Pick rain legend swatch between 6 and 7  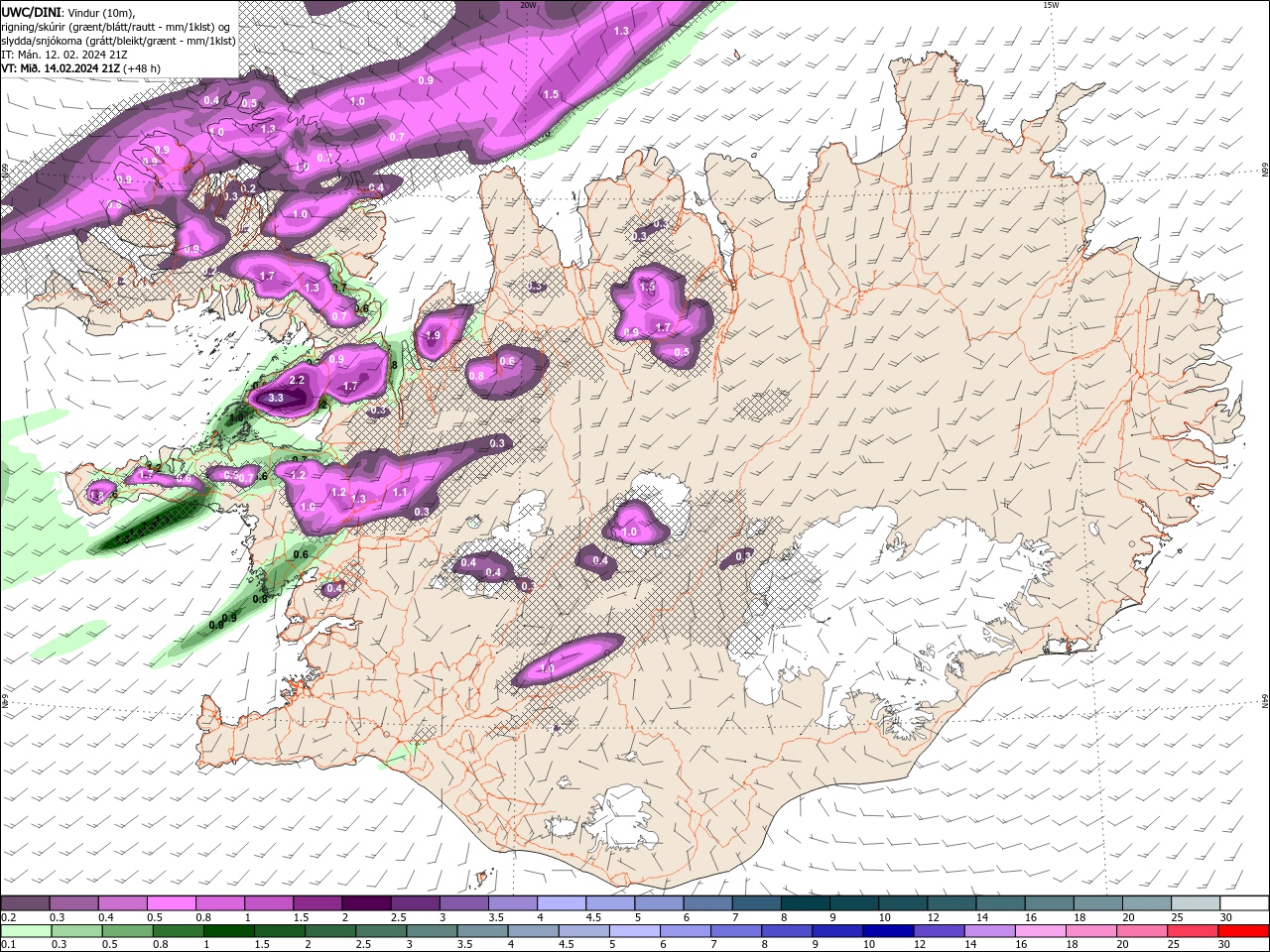coord(685,931)
